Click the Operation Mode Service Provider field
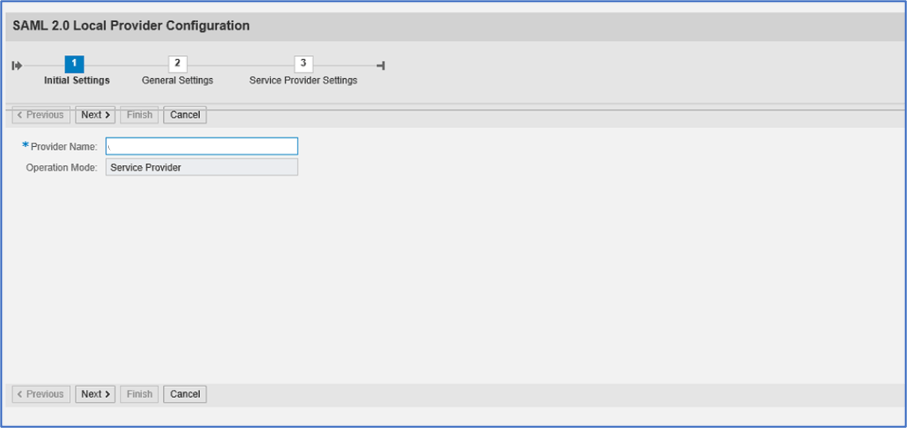This screenshot has width=908, height=428. [x=202, y=167]
